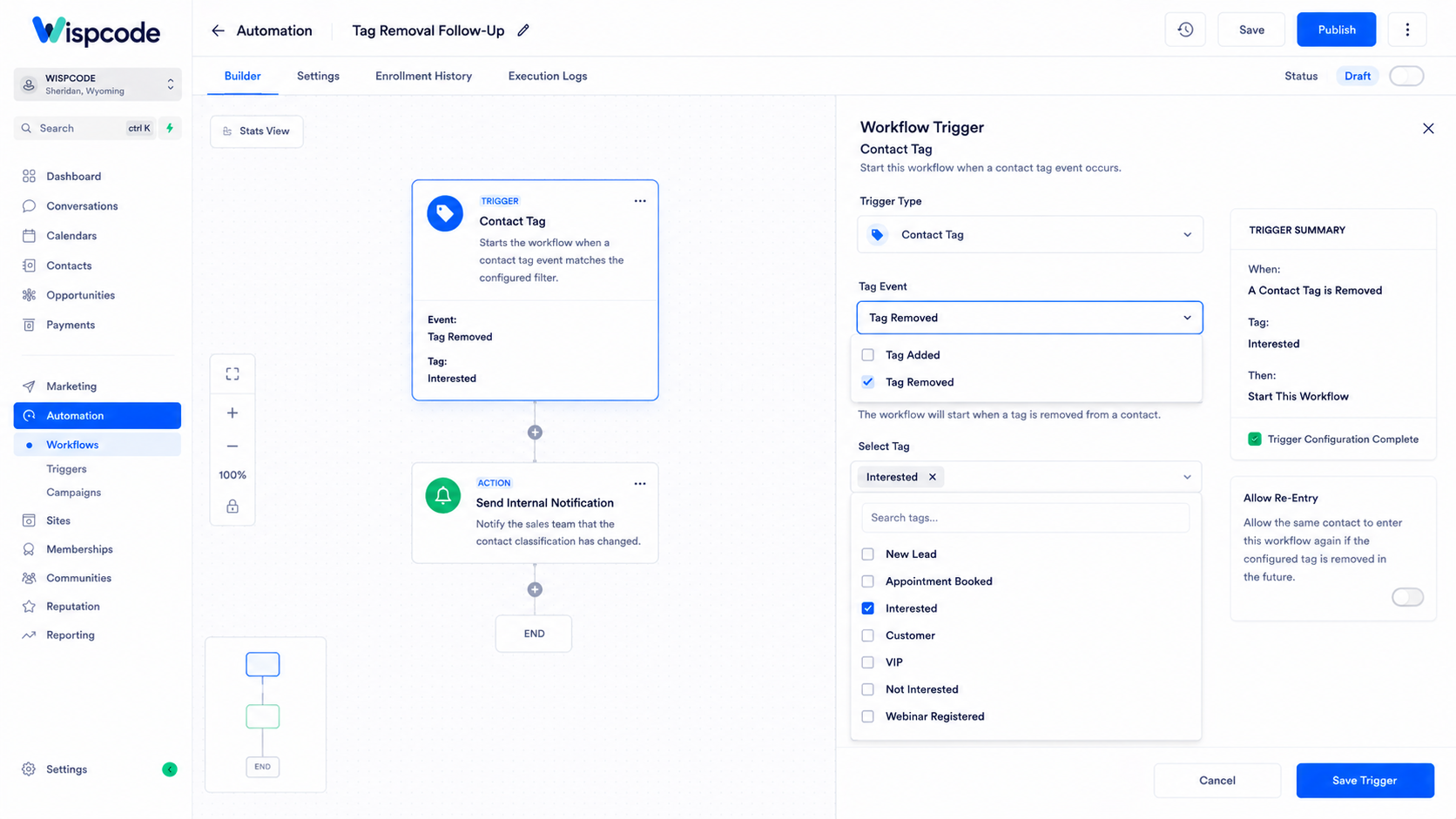
Task: Lock the canvas with padlock icon
Action: [233, 507]
